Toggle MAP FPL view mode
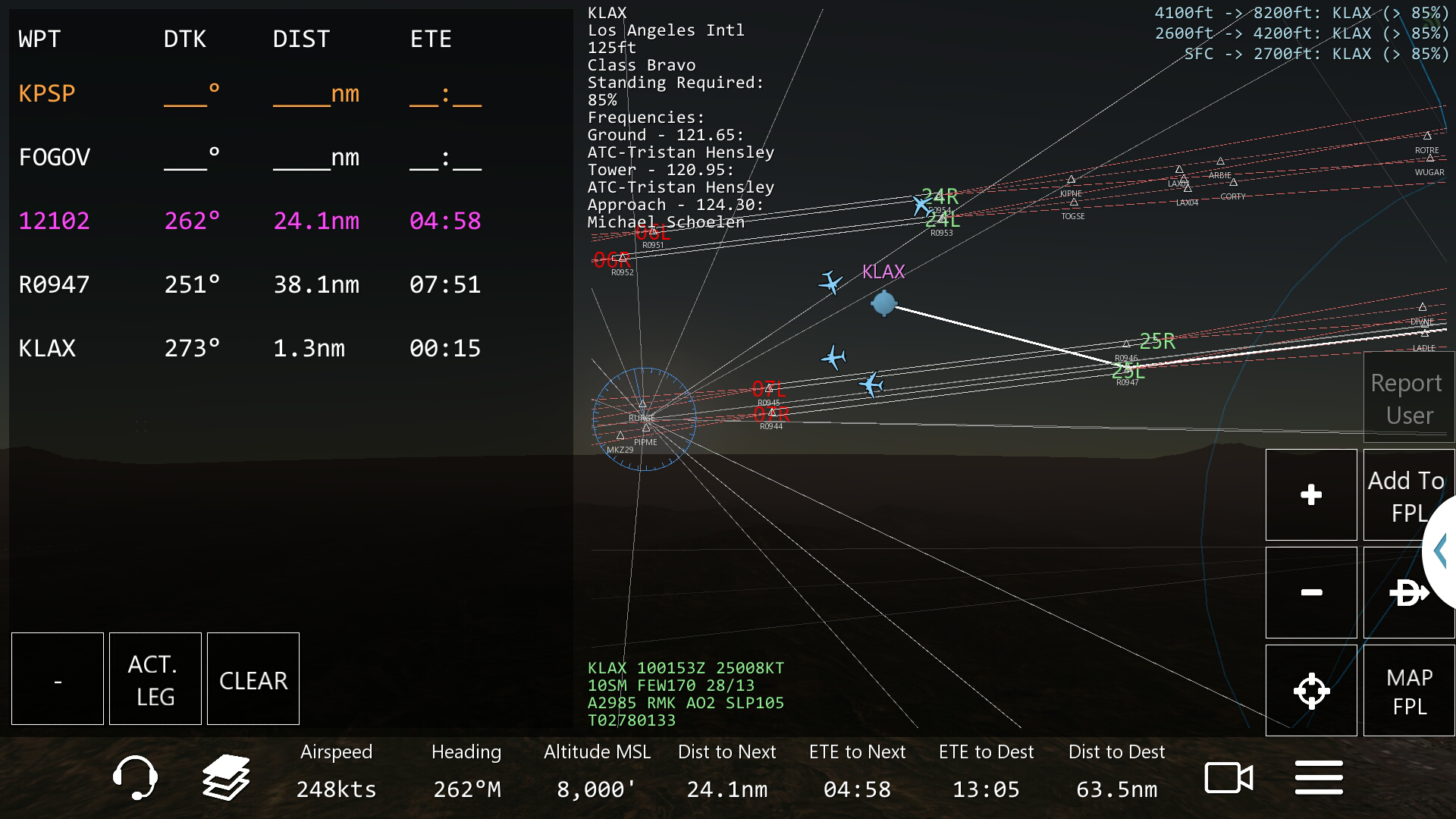Image resolution: width=1456 pixels, height=819 pixels. click(x=1409, y=691)
